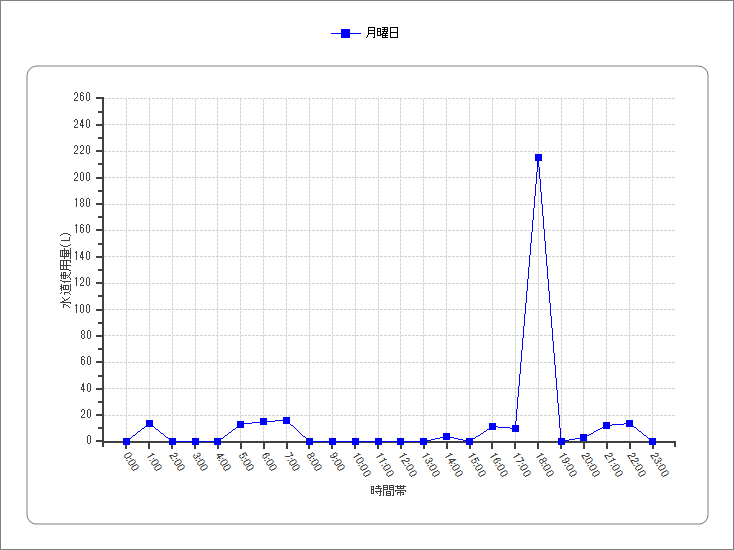Click the blue legend marker square
The width and height of the screenshot is (734, 550).
pyautogui.click(x=345, y=33)
